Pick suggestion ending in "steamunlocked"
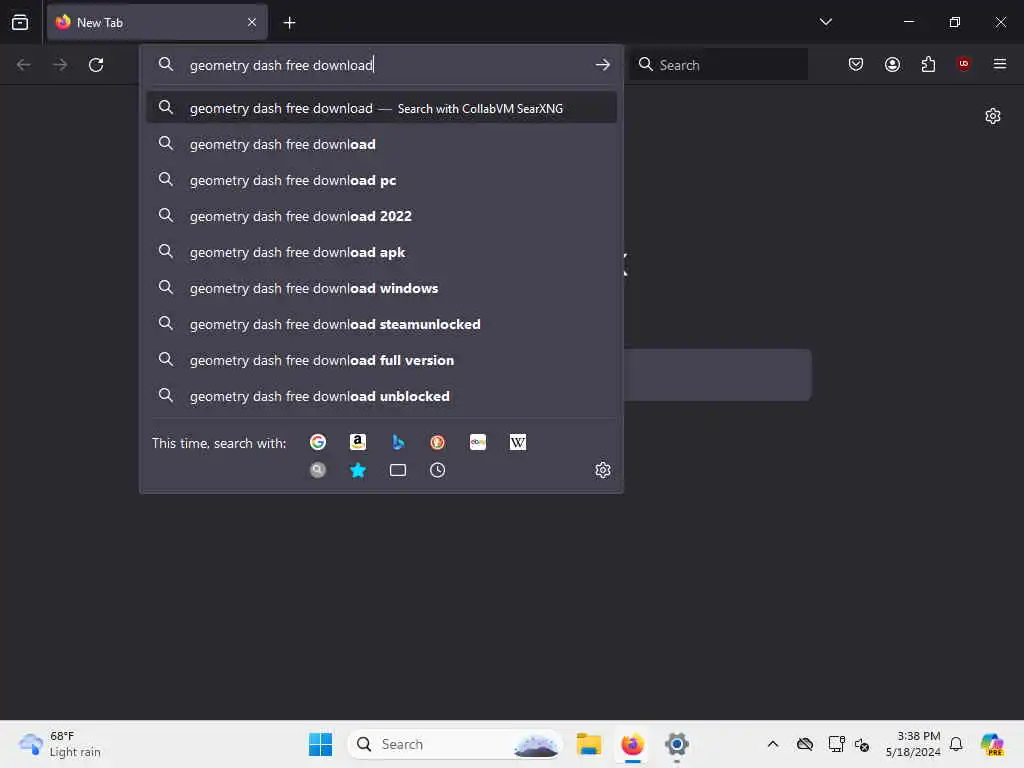The image size is (1024, 768). click(381, 324)
